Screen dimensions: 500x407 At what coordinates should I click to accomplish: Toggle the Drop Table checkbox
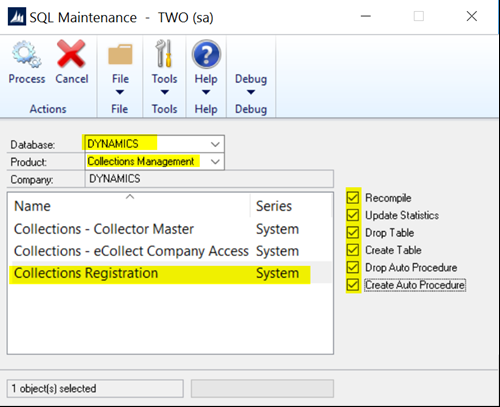coord(353,232)
